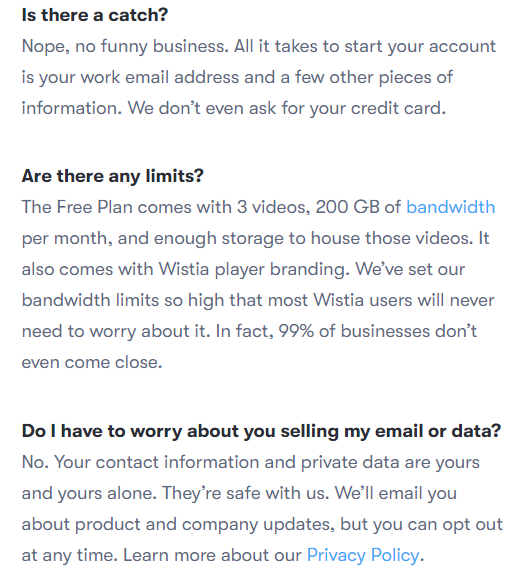
Task: Open the Privacy Policy link
Action: click(x=363, y=555)
